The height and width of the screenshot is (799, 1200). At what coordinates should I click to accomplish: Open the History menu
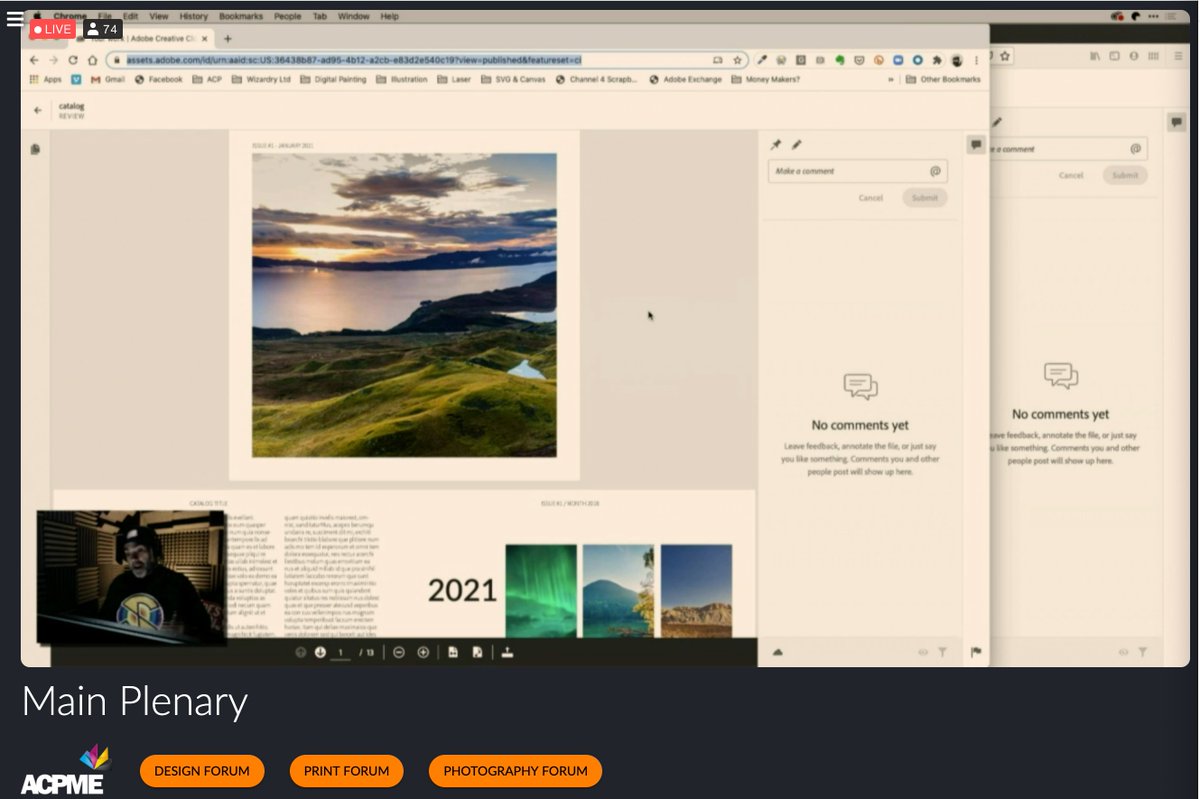193,17
